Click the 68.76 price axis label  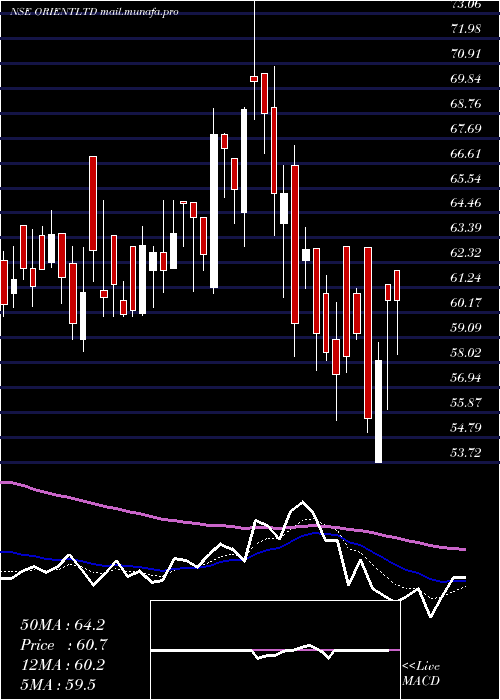(x=467, y=104)
